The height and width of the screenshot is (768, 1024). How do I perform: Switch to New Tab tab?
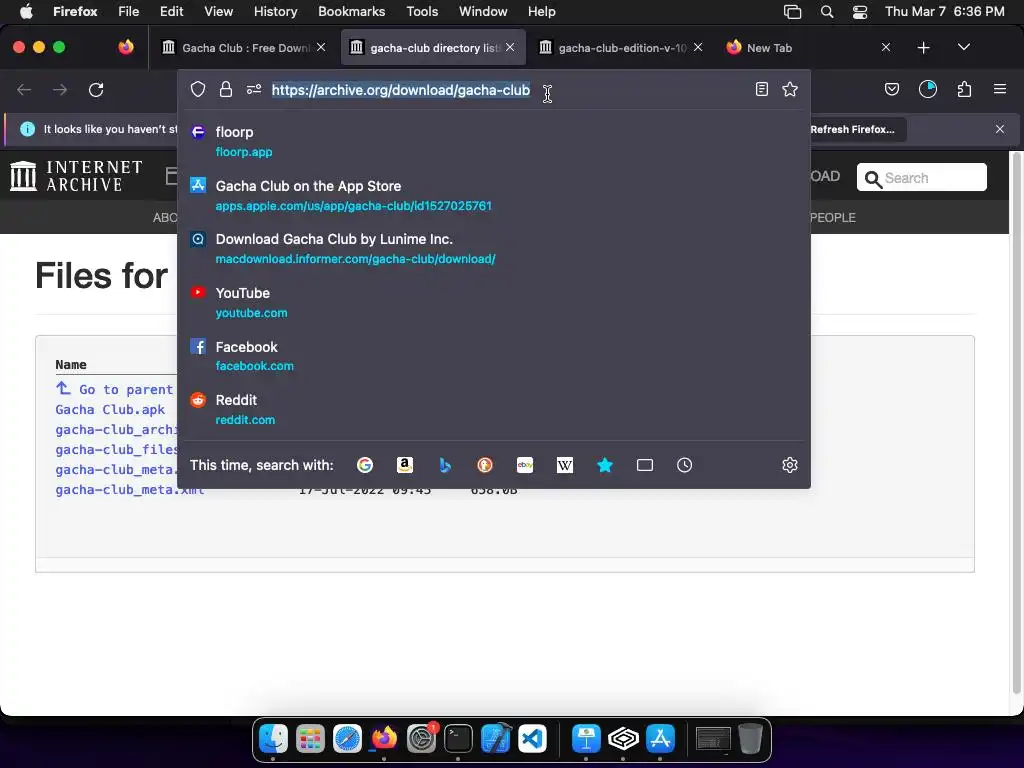click(769, 48)
